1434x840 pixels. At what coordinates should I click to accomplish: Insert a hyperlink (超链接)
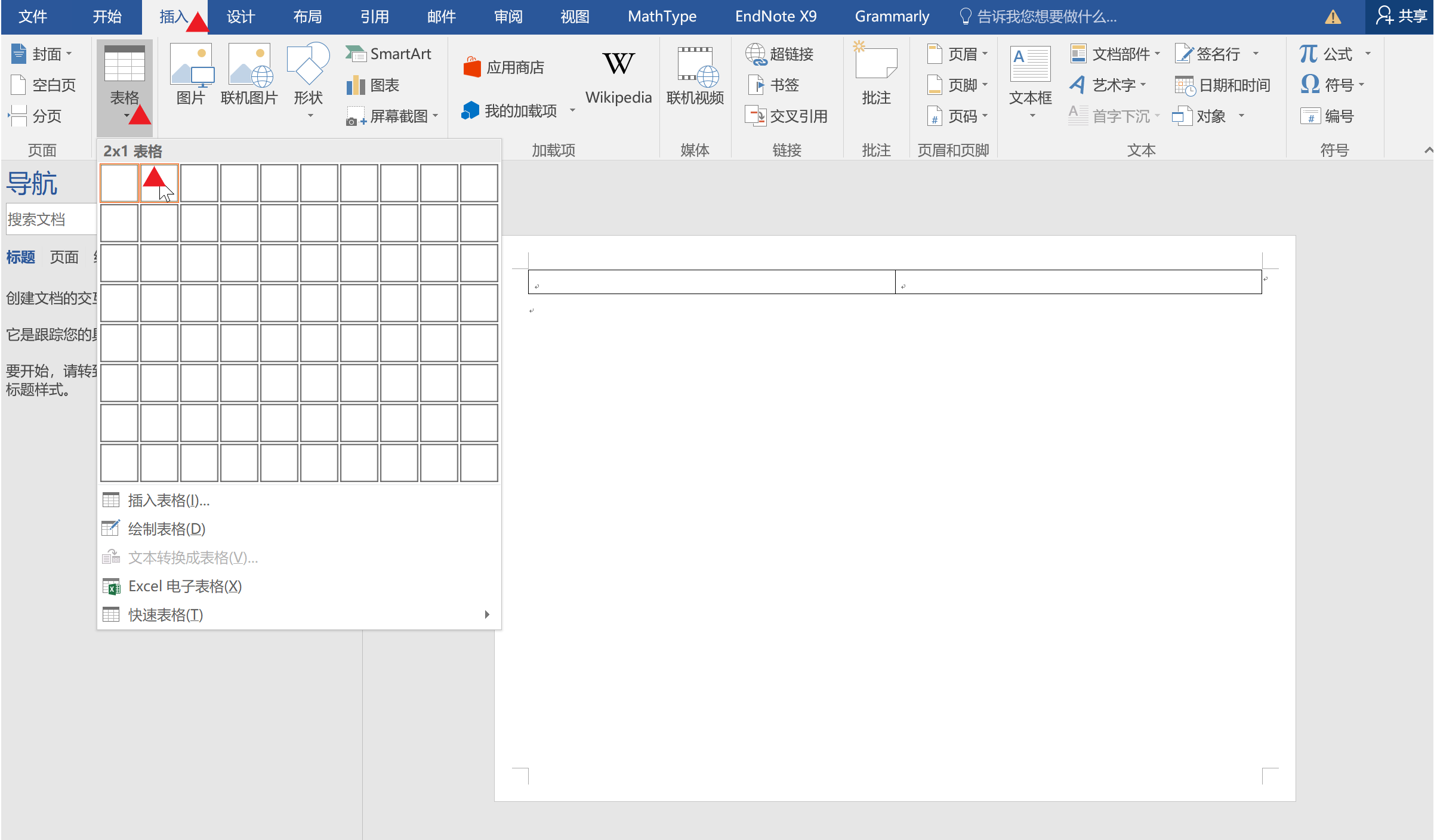[x=780, y=54]
